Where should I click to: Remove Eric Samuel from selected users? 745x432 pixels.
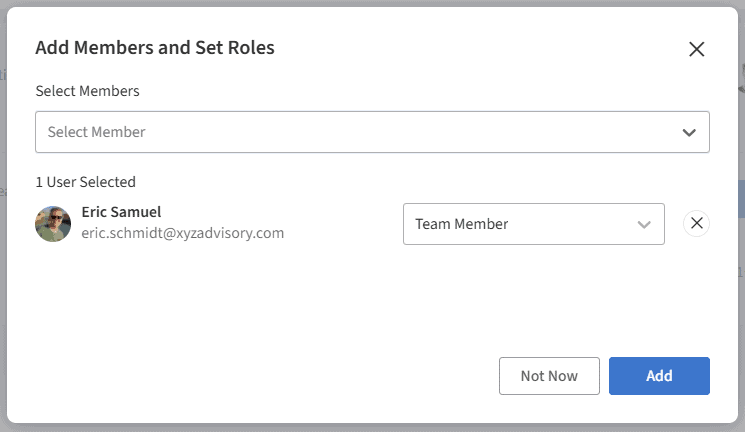(697, 224)
